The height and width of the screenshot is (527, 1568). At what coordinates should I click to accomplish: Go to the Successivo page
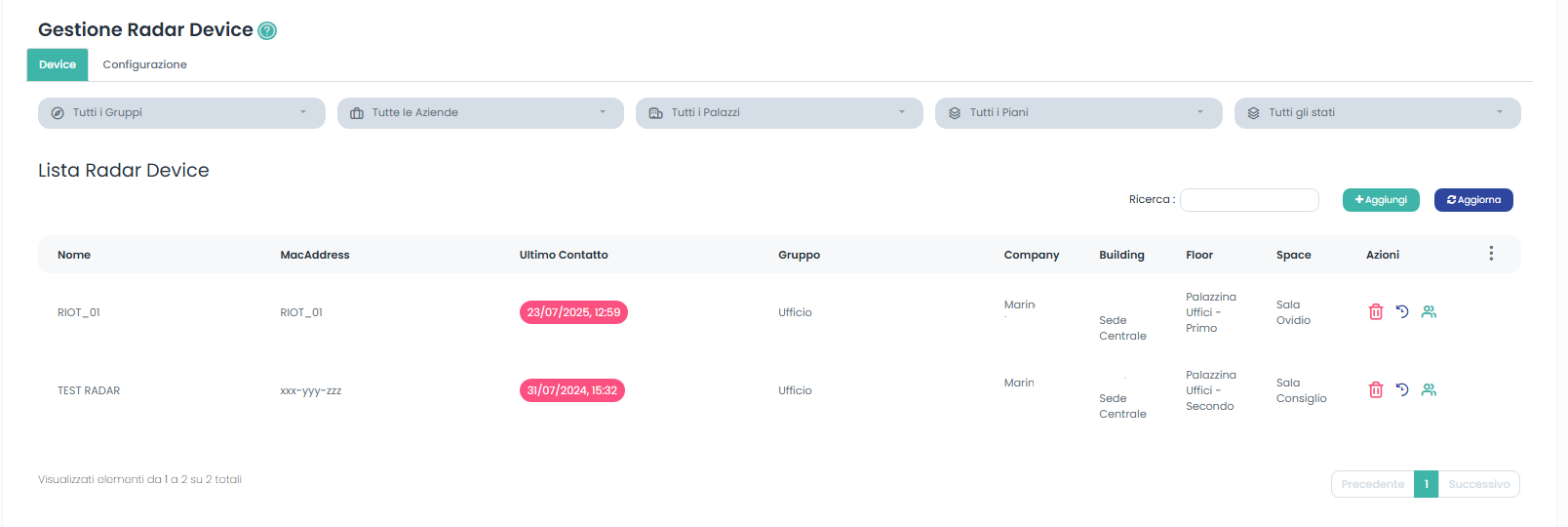click(x=1478, y=484)
